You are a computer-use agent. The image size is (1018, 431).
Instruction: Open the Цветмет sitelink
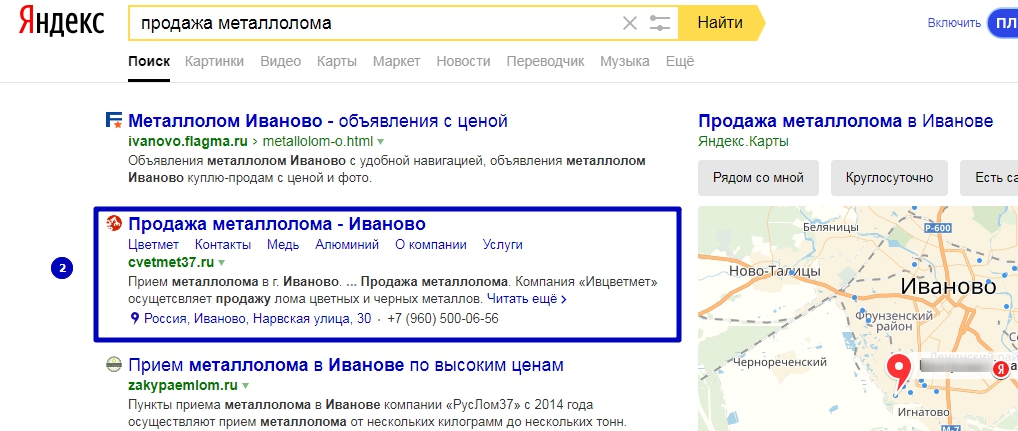154,245
